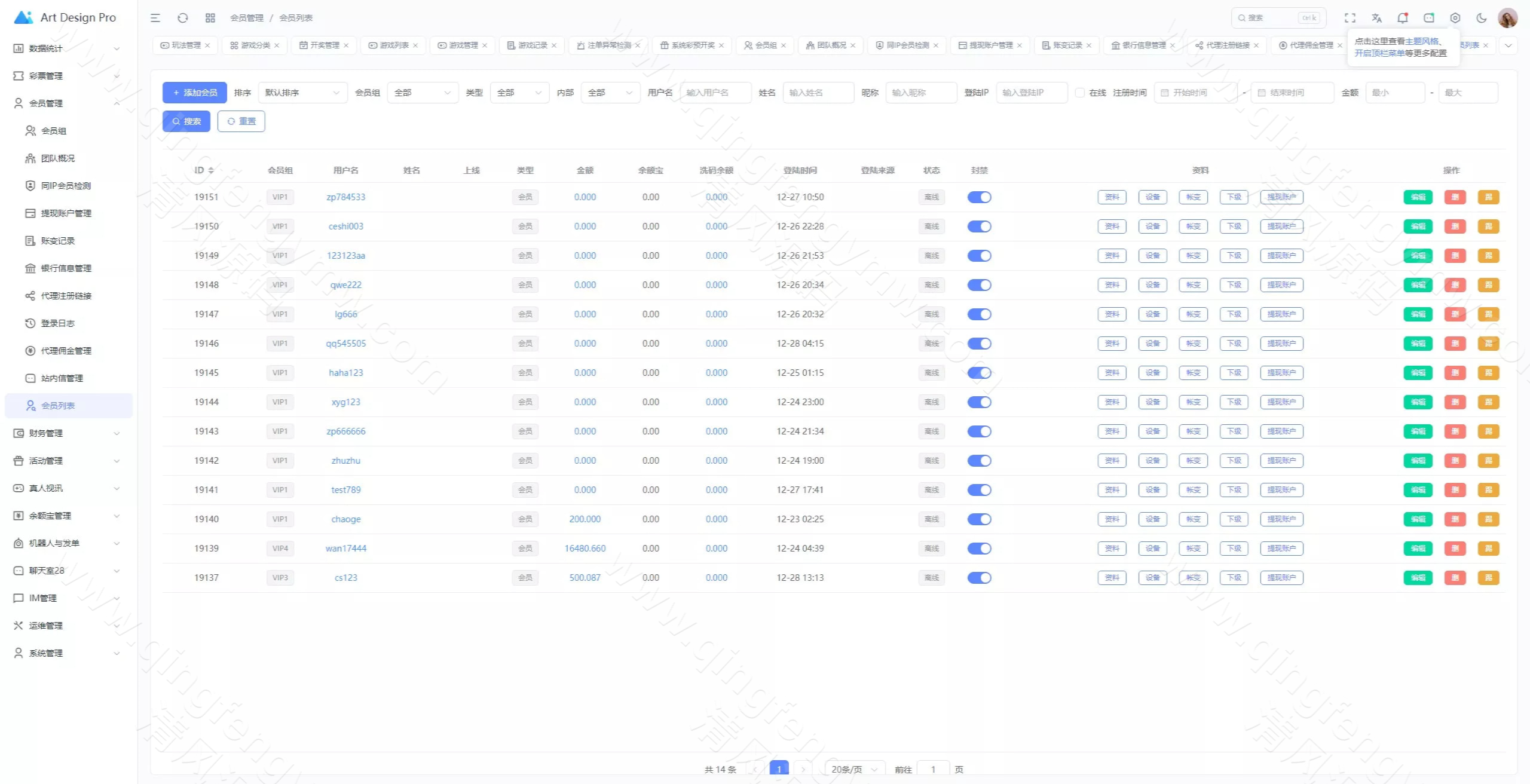1530x784 pixels.
Task: Open user wan17444 profile link
Action: pyautogui.click(x=345, y=549)
